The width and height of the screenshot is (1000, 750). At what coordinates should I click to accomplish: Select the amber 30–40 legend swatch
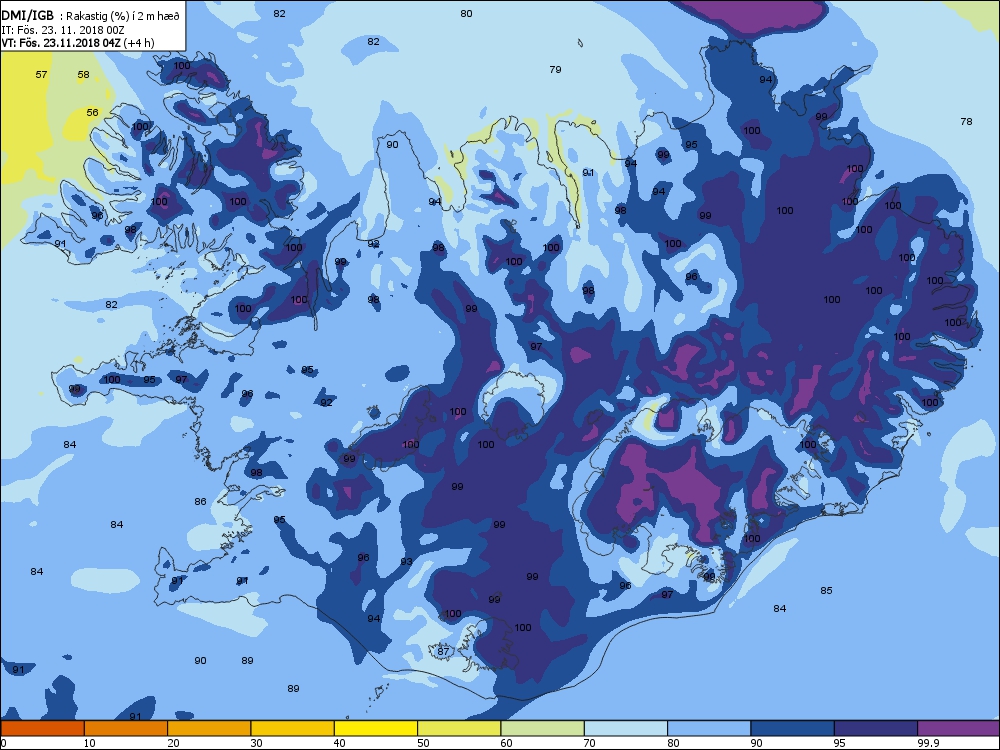[x=293, y=728]
